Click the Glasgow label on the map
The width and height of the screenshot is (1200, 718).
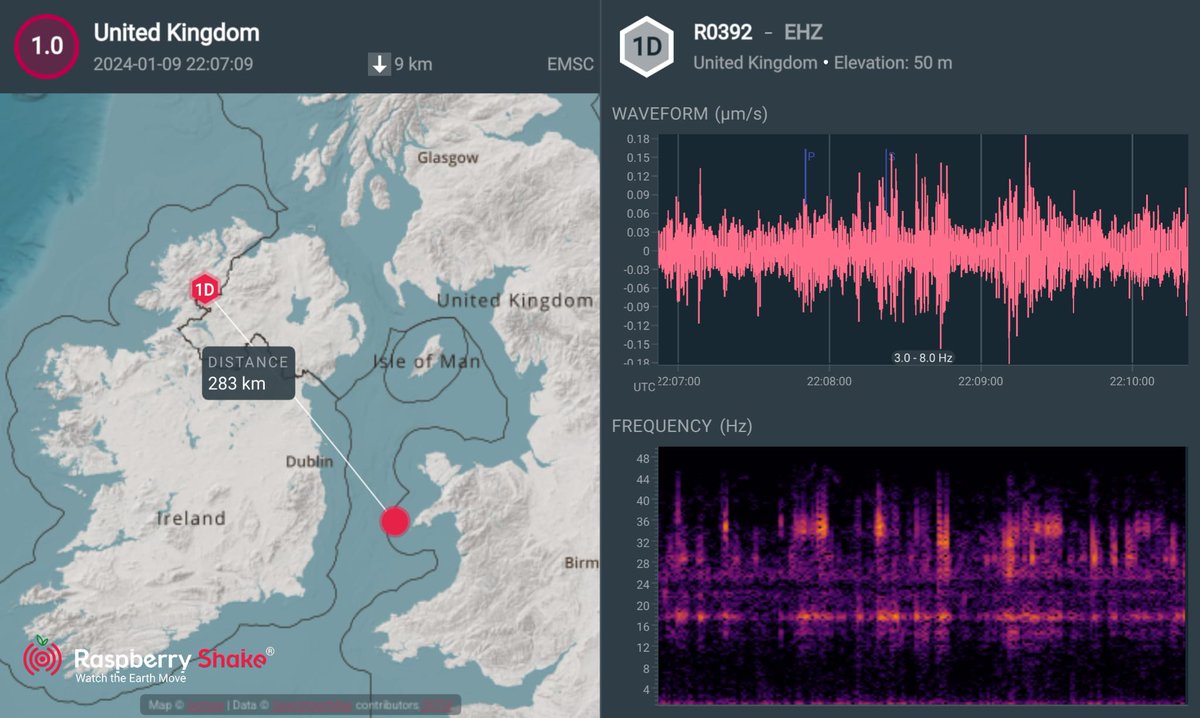[x=448, y=158]
